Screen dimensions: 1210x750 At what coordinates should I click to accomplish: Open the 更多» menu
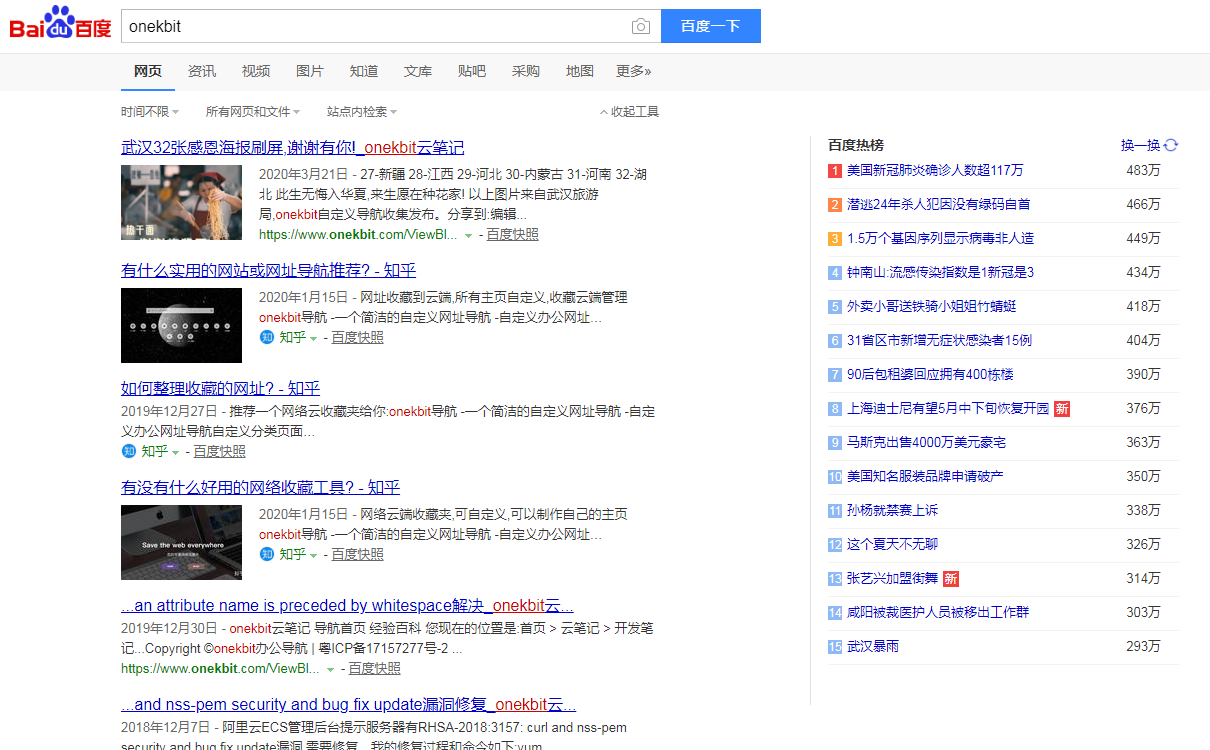632,71
